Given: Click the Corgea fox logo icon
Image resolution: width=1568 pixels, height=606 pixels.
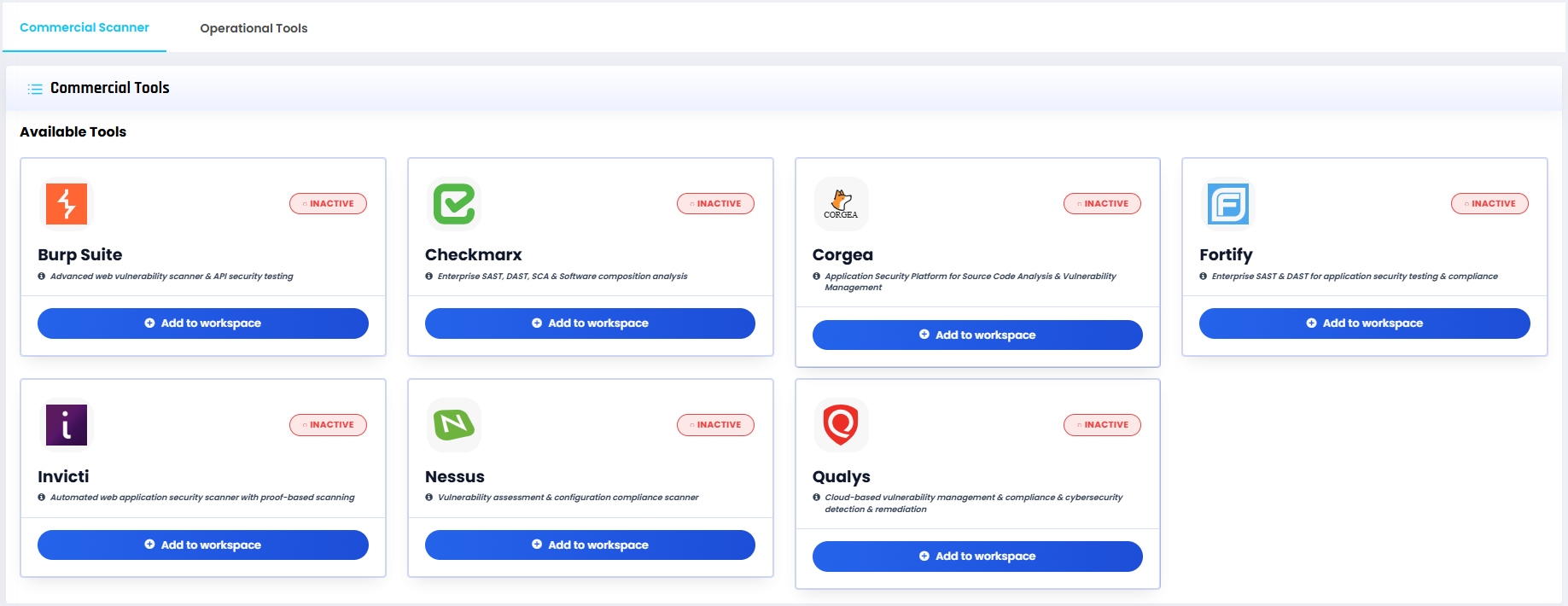Looking at the screenshot, I should [x=841, y=204].
